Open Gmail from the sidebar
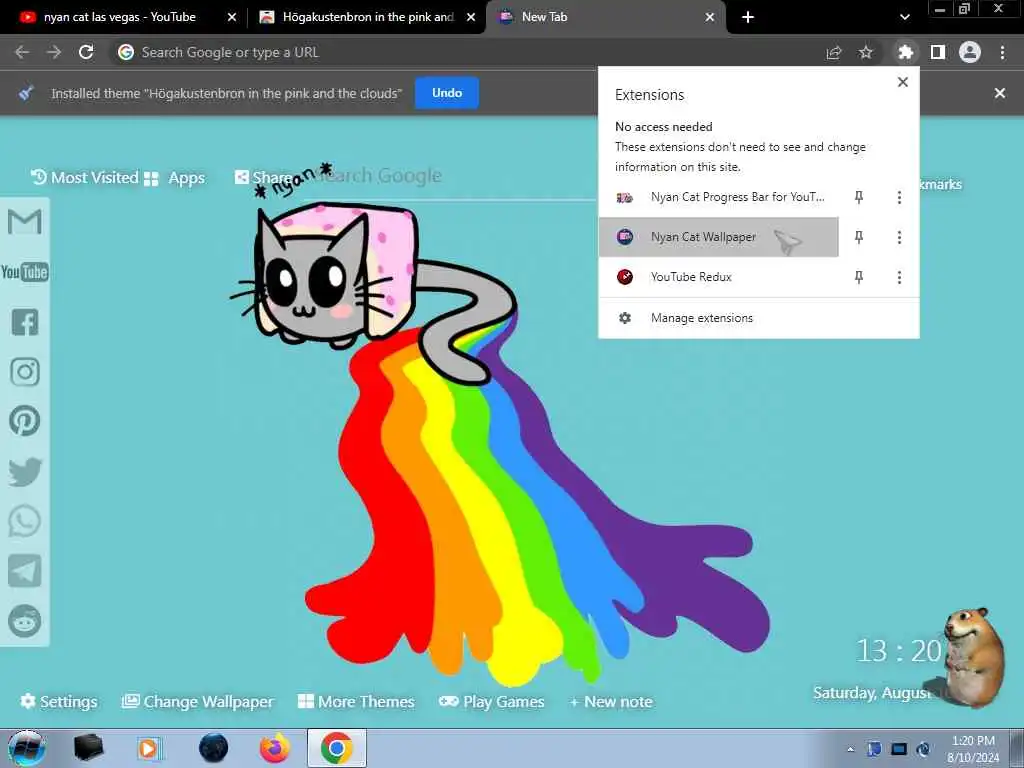This screenshot has width=1024, height=768. pos(25,222)
